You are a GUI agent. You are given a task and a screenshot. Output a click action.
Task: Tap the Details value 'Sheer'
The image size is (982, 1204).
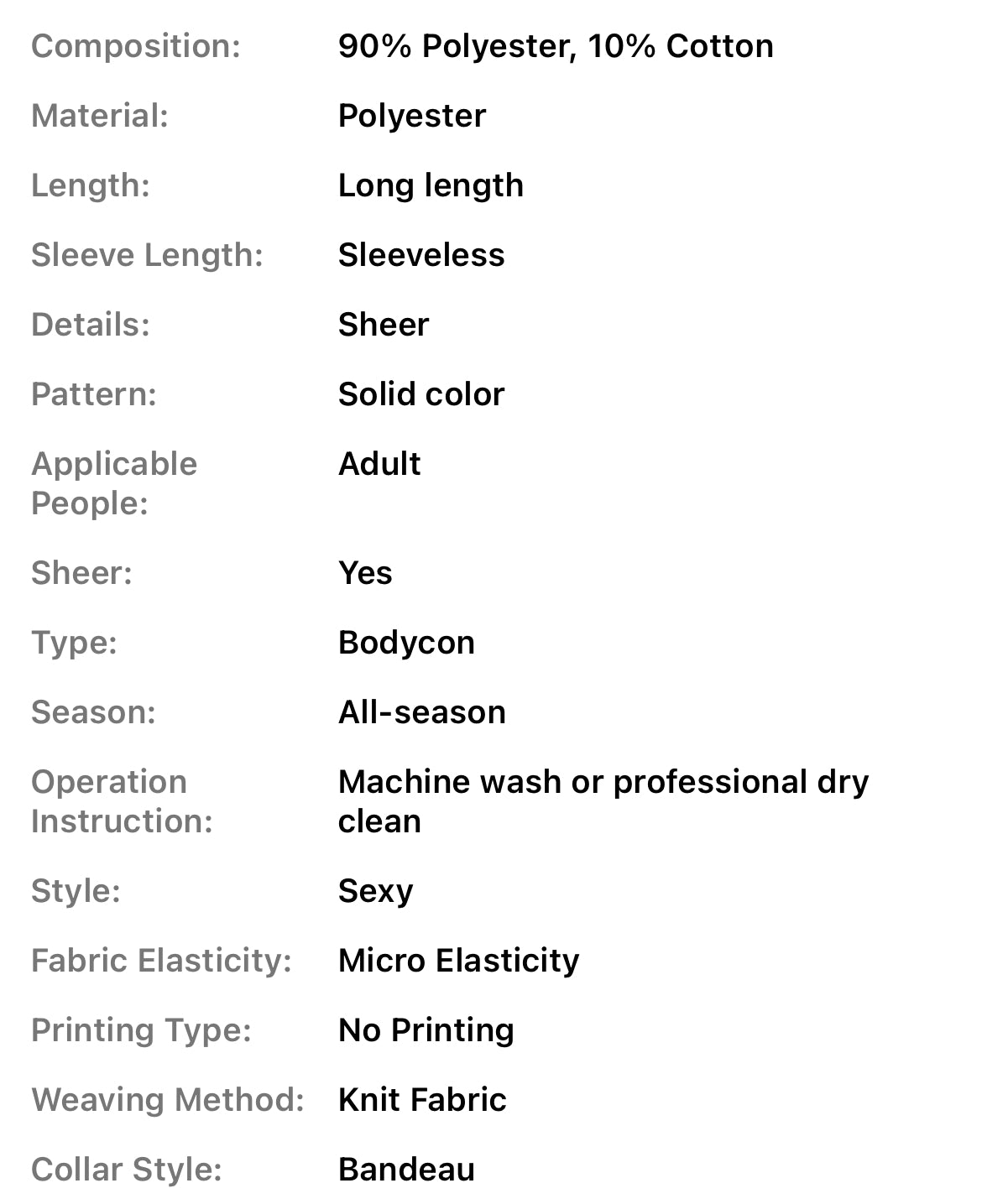(383, 325)
